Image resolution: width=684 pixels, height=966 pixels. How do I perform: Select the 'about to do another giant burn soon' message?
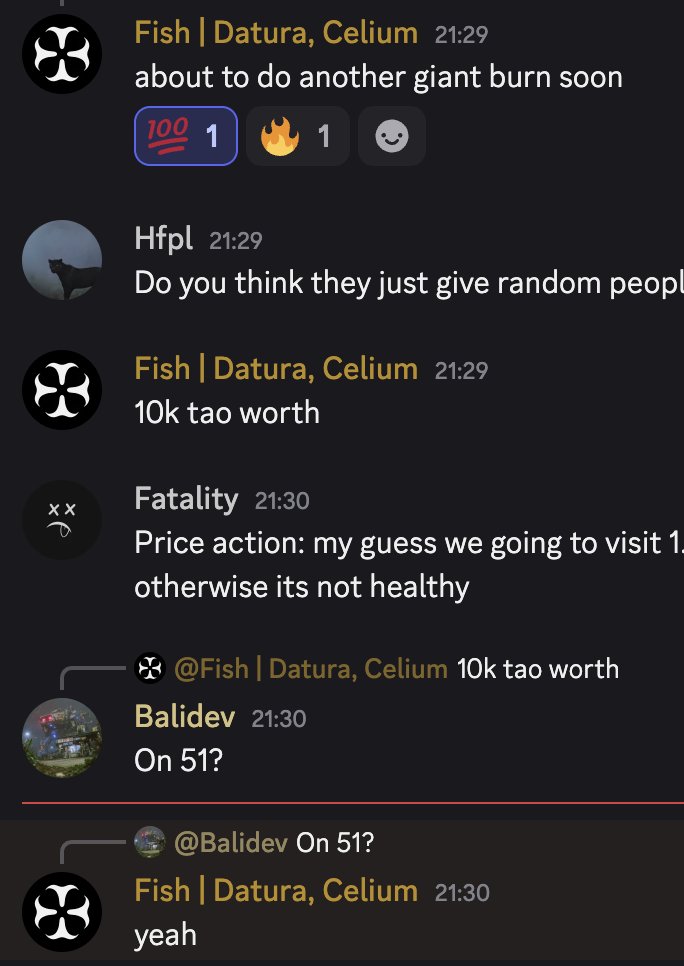378,78
